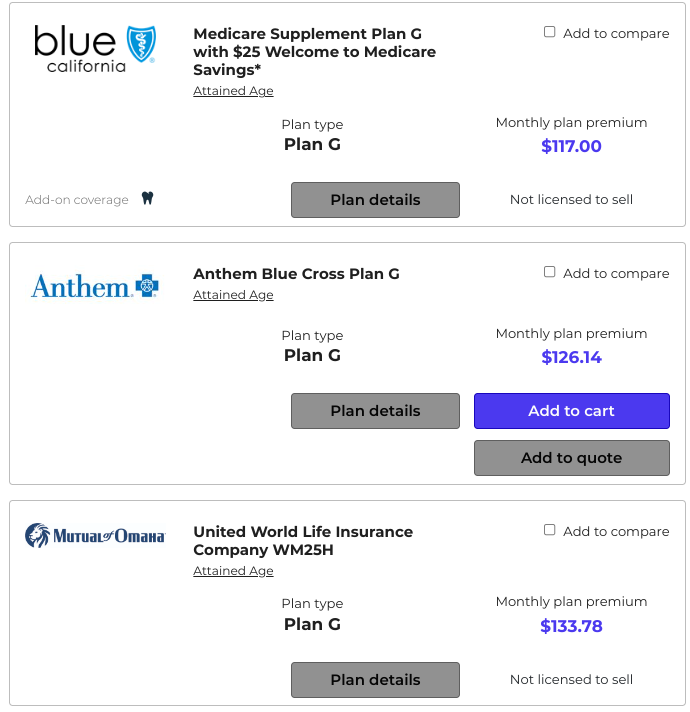Check Add to compare for Blue Shield plan
Viewport: 690px width, 712px height.
tap(550, 32)
